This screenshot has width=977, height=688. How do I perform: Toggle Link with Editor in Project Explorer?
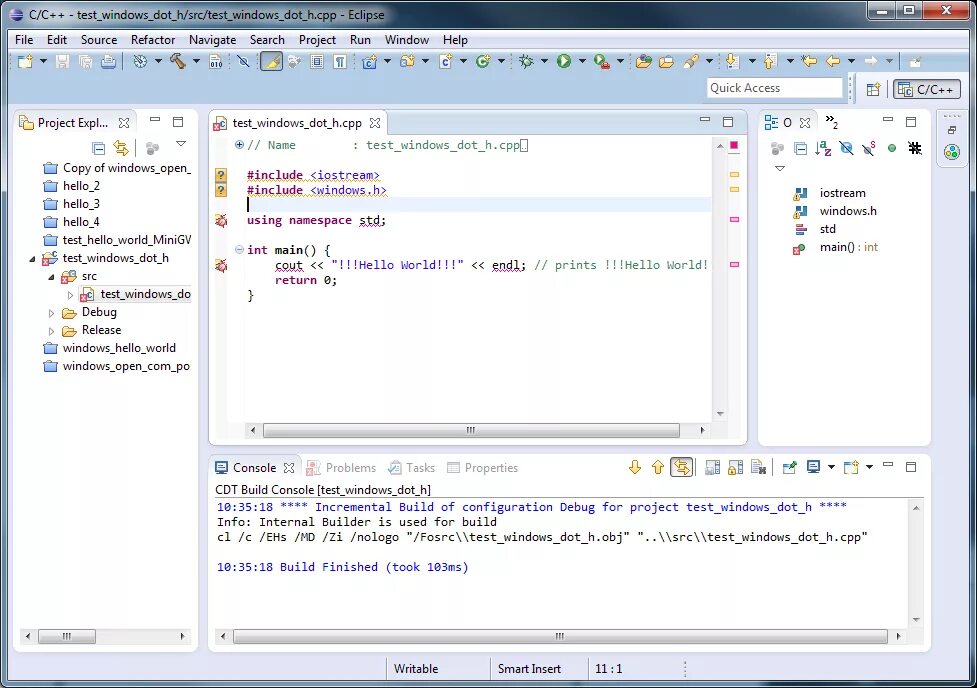120,148
